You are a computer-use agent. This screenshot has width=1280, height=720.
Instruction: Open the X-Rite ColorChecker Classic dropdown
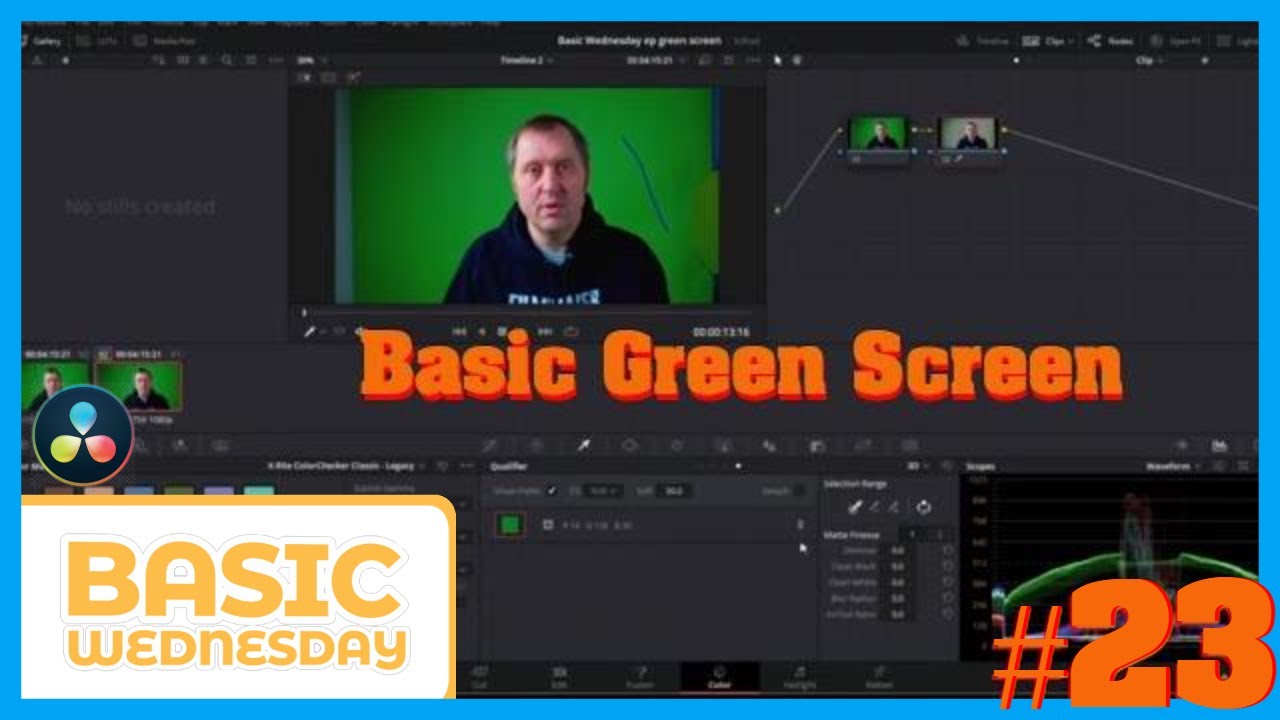pyautogui.click(x=349, y=467)
